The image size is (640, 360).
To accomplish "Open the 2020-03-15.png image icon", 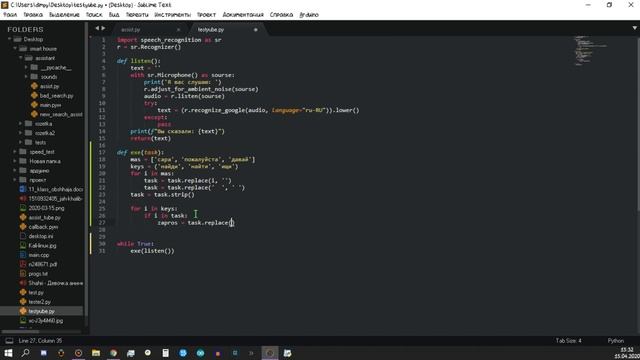I will pyautogui.click(x=23, y=208).
